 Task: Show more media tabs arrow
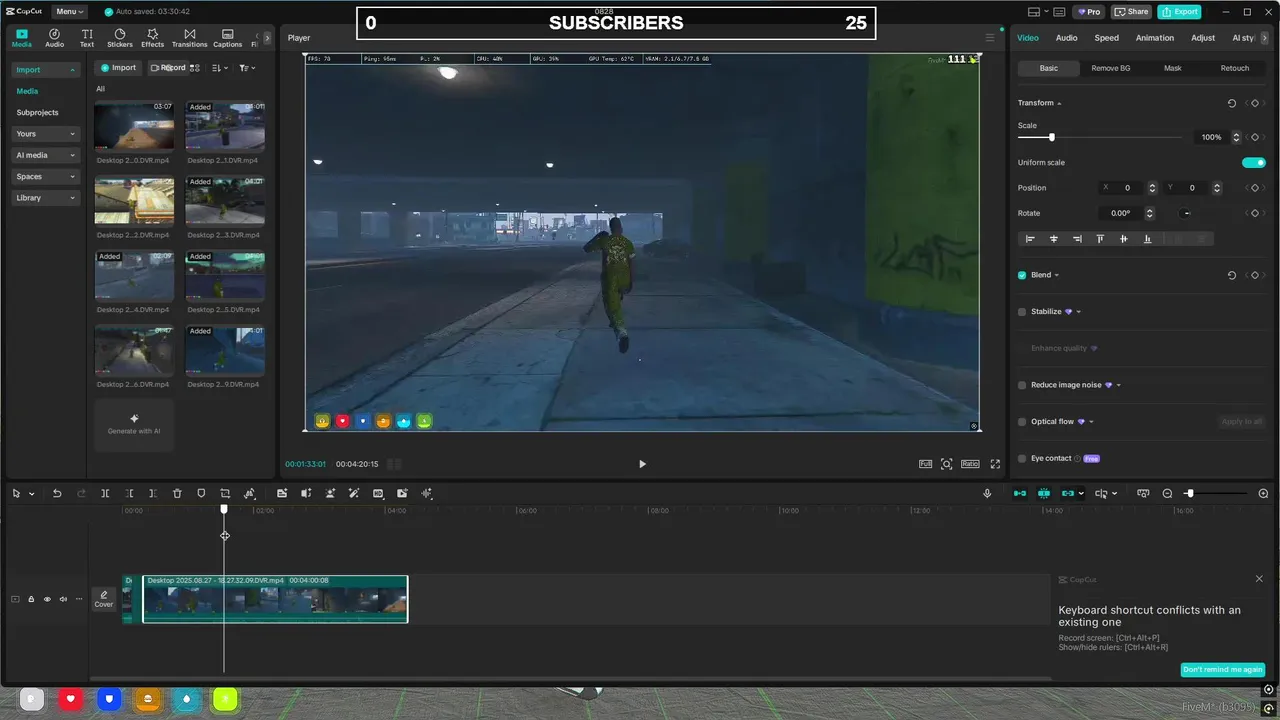[x=267, y=38]
